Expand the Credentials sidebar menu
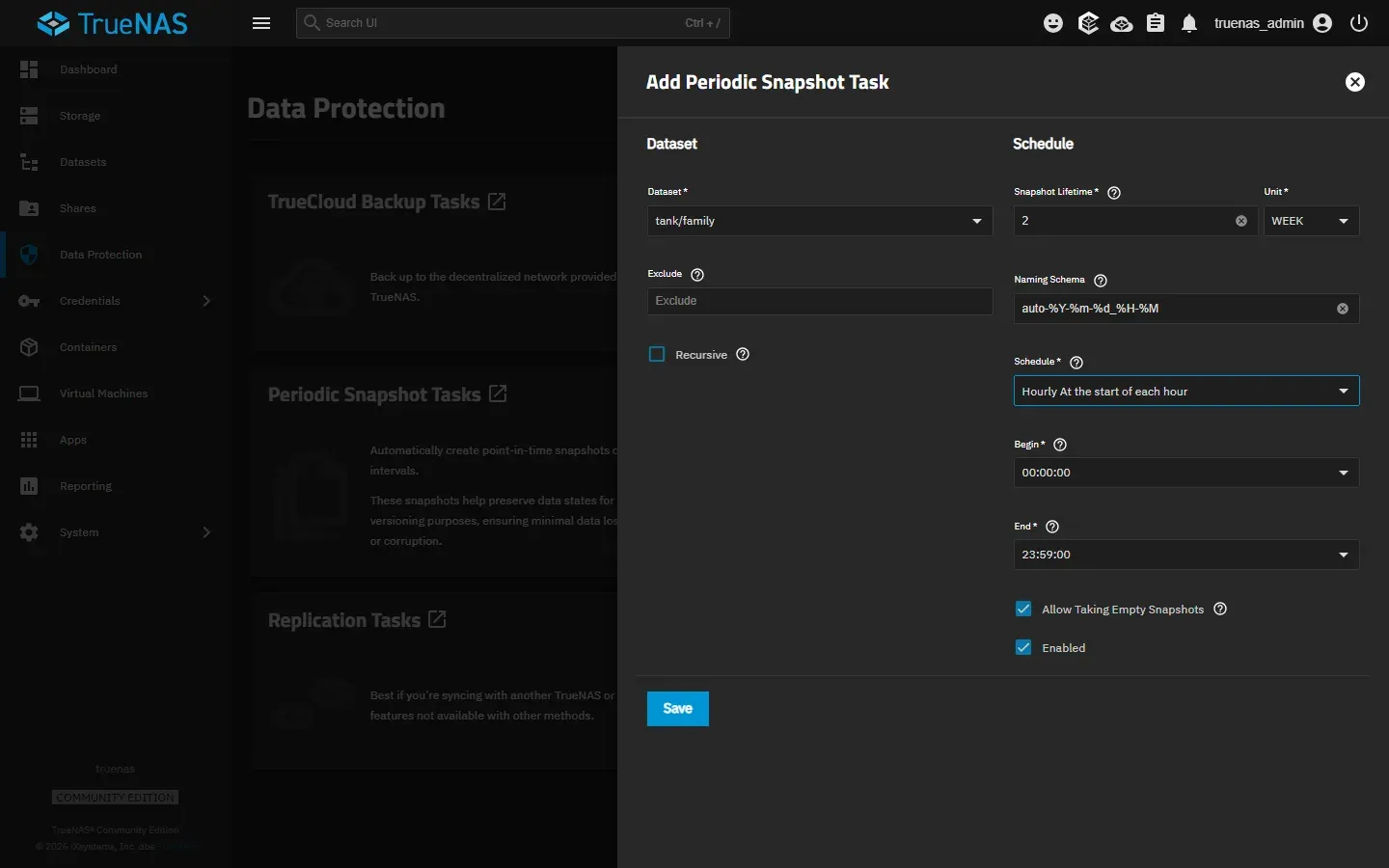Viewport: 1389px width, 868px height. 116,301
